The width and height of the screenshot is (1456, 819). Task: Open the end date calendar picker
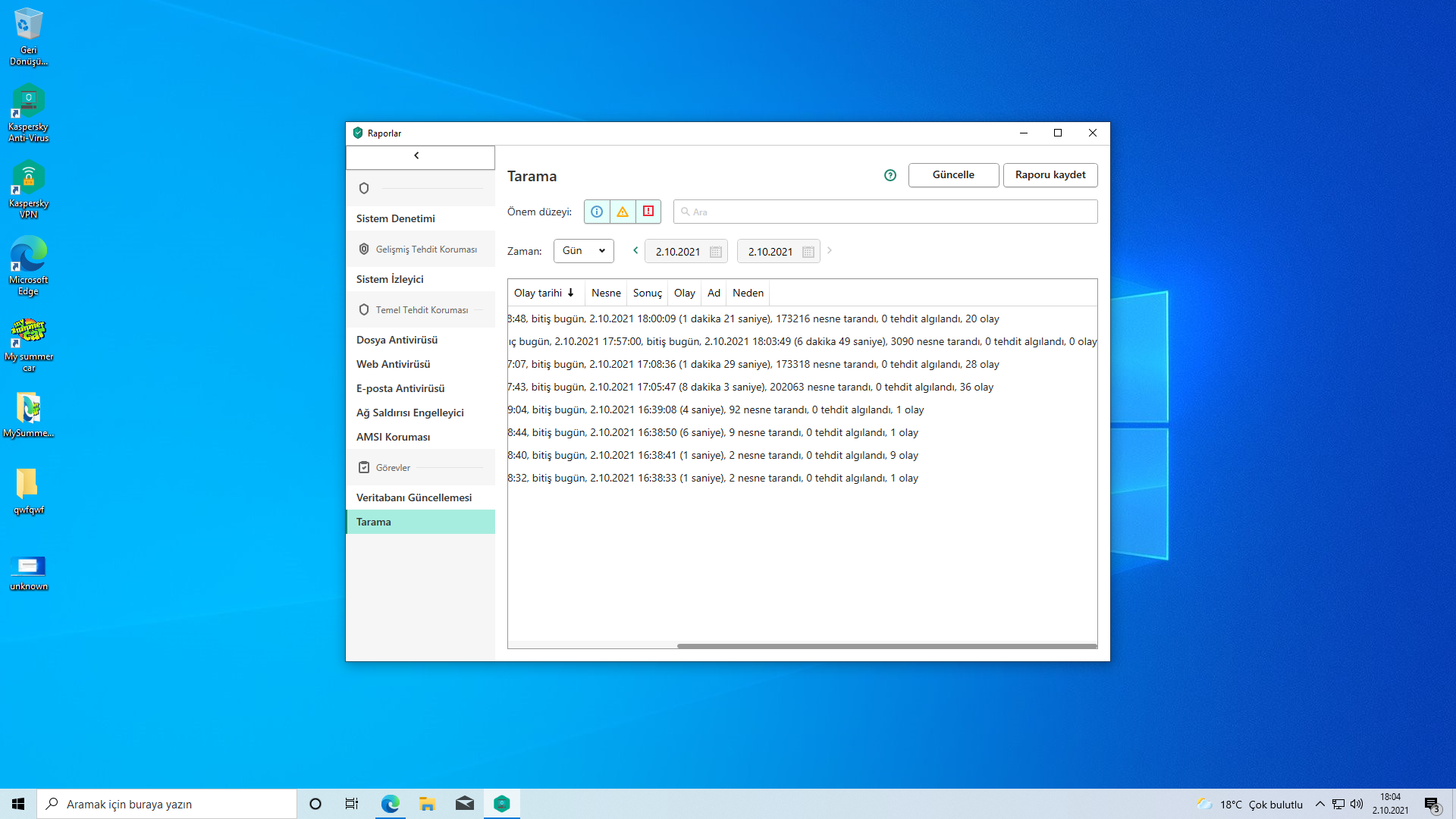808,252
